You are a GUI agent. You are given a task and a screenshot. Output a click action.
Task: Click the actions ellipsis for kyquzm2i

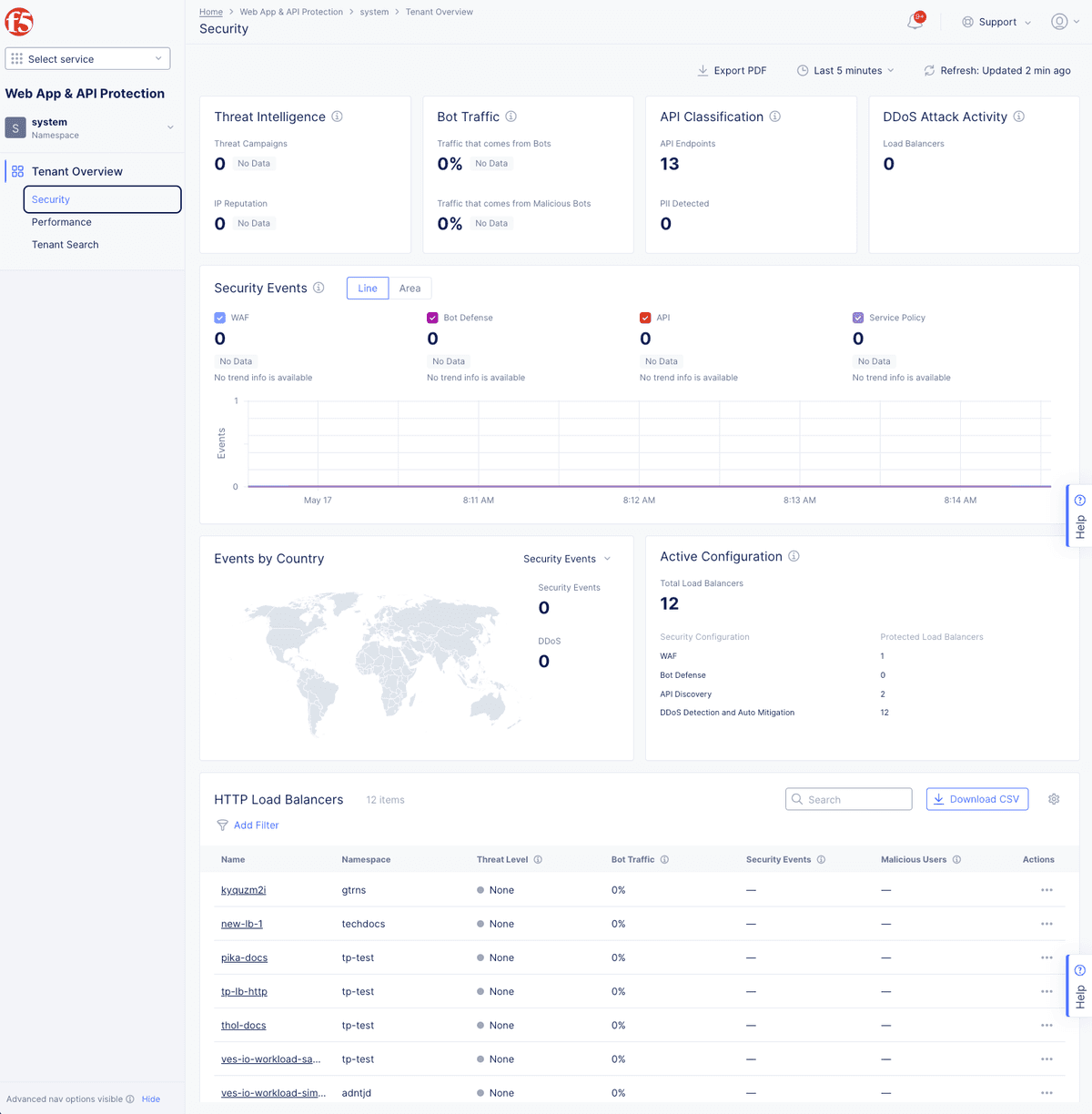click(1046, 890)
